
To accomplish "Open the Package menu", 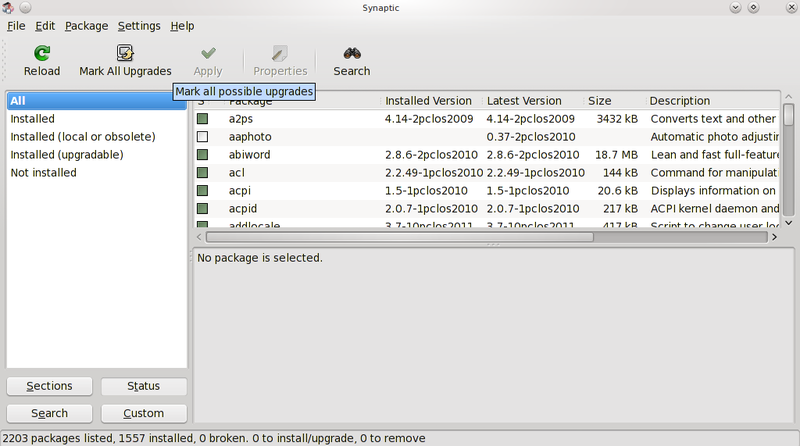I will click(86, 26).
